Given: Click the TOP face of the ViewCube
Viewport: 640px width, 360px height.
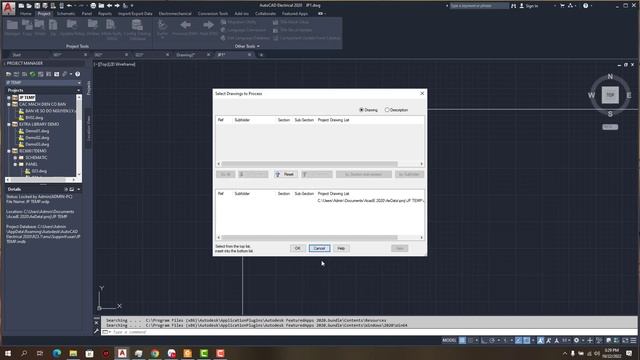Looking at the screenshot, I should 610,95.
